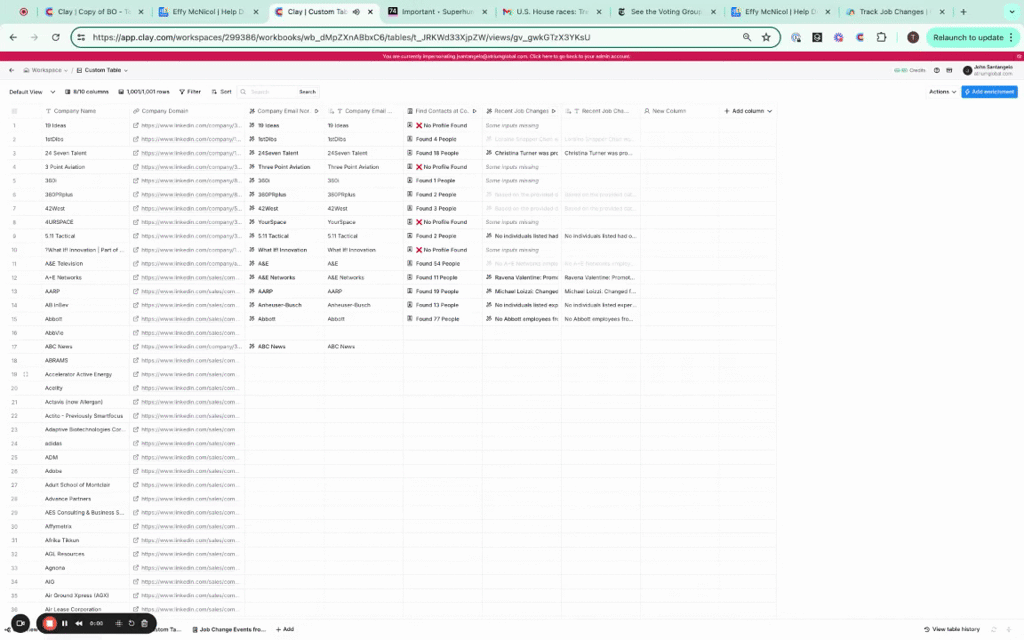The height and width of the screenshot is (640, 1024).
Task: Click Relaunch to update button
Action: 971,37
